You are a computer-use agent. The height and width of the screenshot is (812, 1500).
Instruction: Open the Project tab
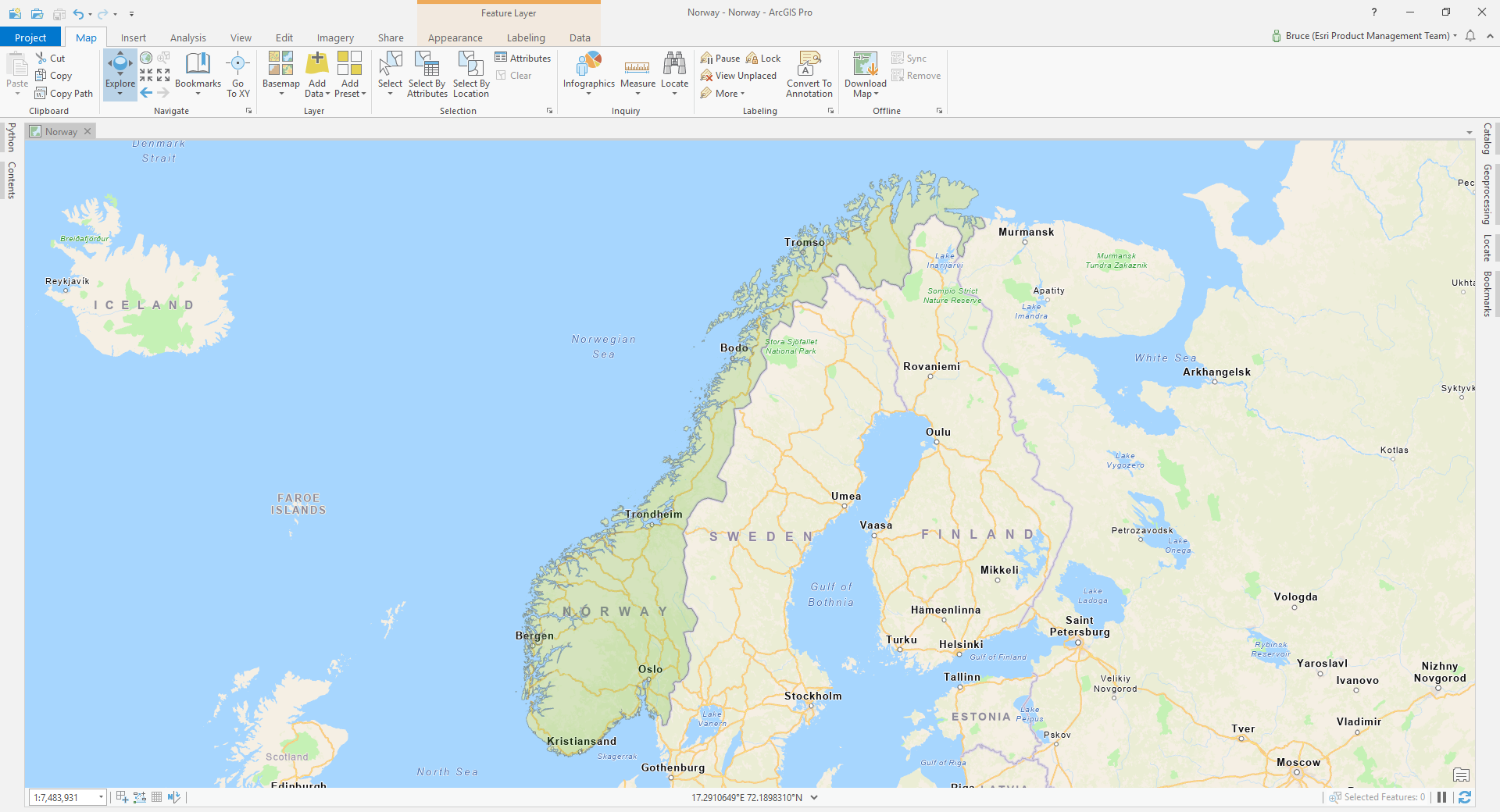pyautogui.click(x=30, y=37)
